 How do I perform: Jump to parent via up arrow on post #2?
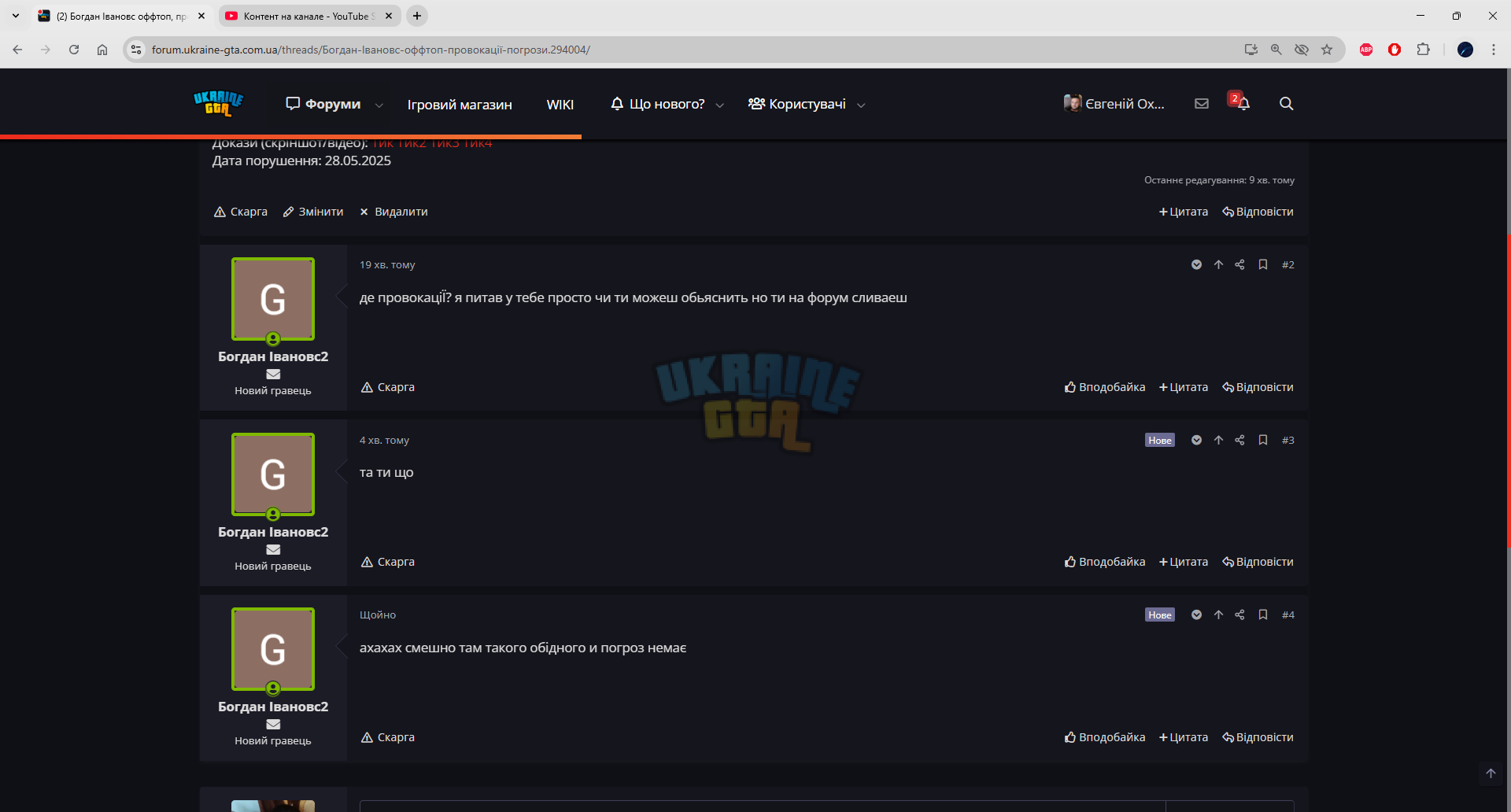[x=1218, y=264]
